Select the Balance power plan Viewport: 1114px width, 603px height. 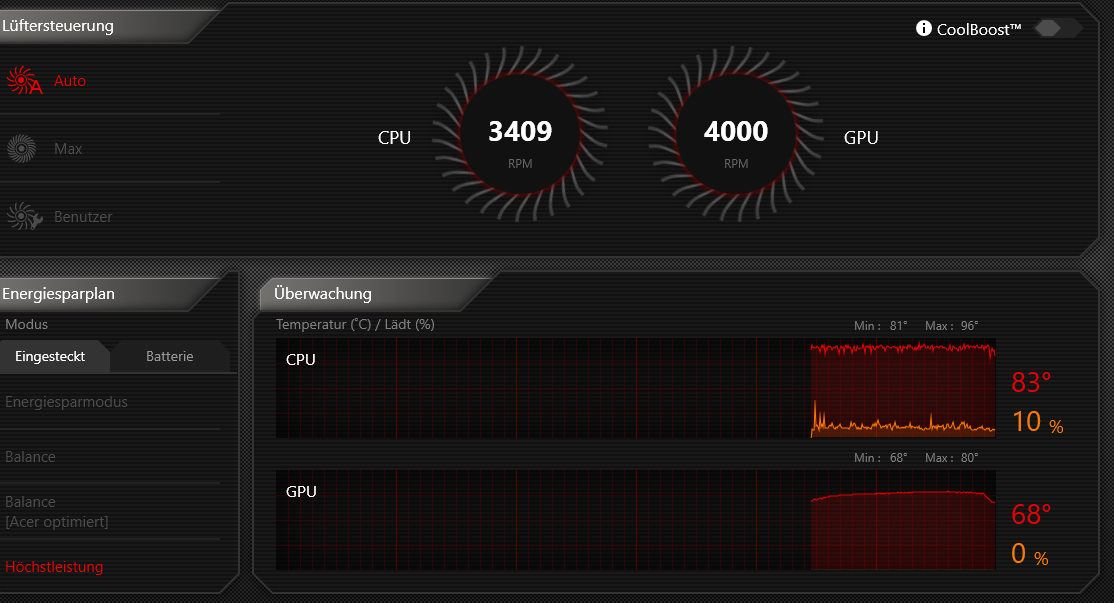coord(29,456)
